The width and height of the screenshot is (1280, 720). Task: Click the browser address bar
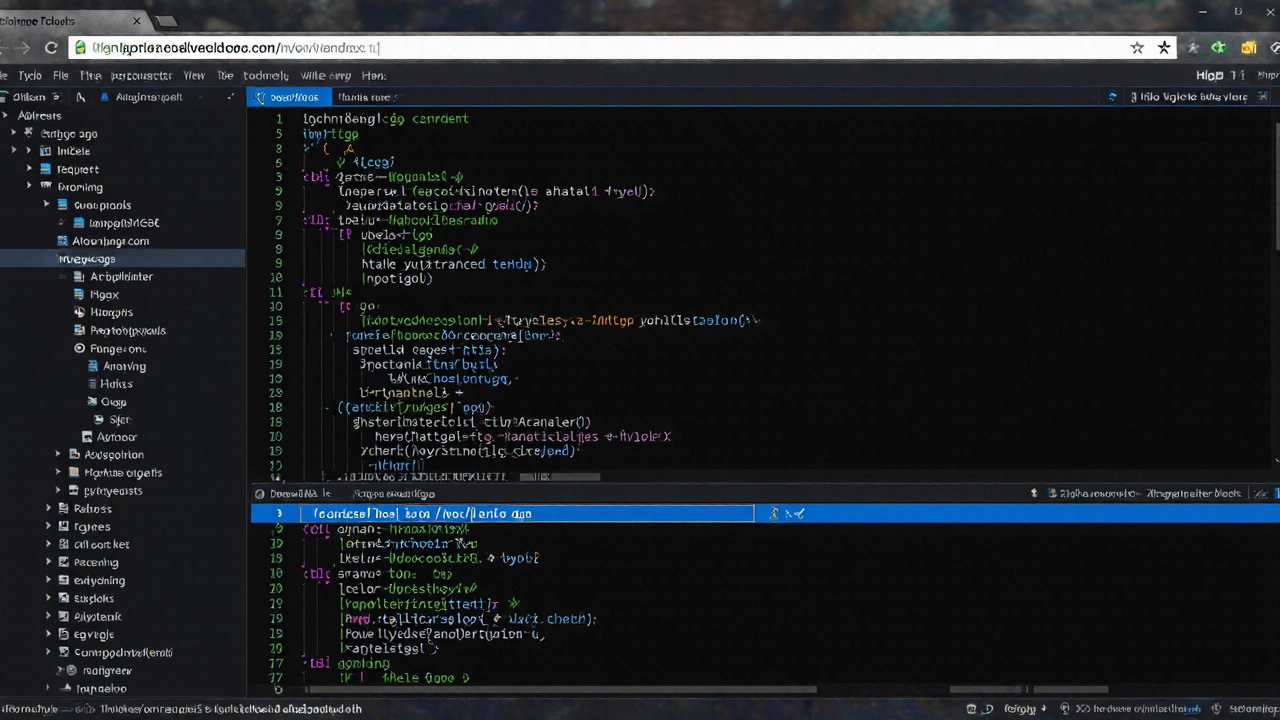[600, 47]
